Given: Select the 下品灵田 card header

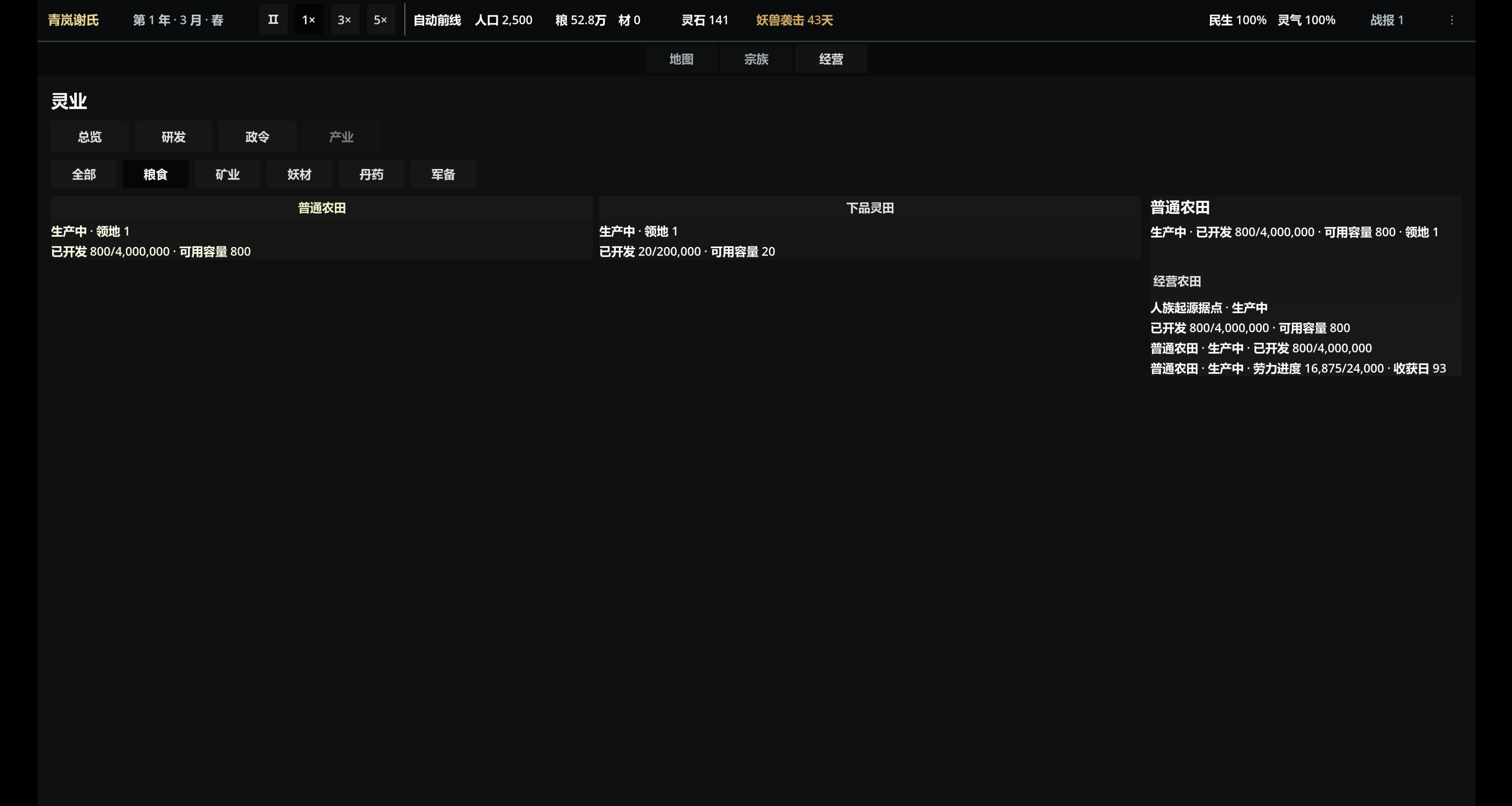Looking at the screenshot, I should [x=870, y=208].
